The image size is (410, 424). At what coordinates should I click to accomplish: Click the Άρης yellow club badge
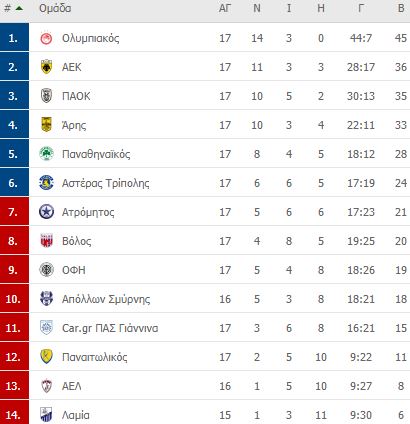[x=46, y=125]
